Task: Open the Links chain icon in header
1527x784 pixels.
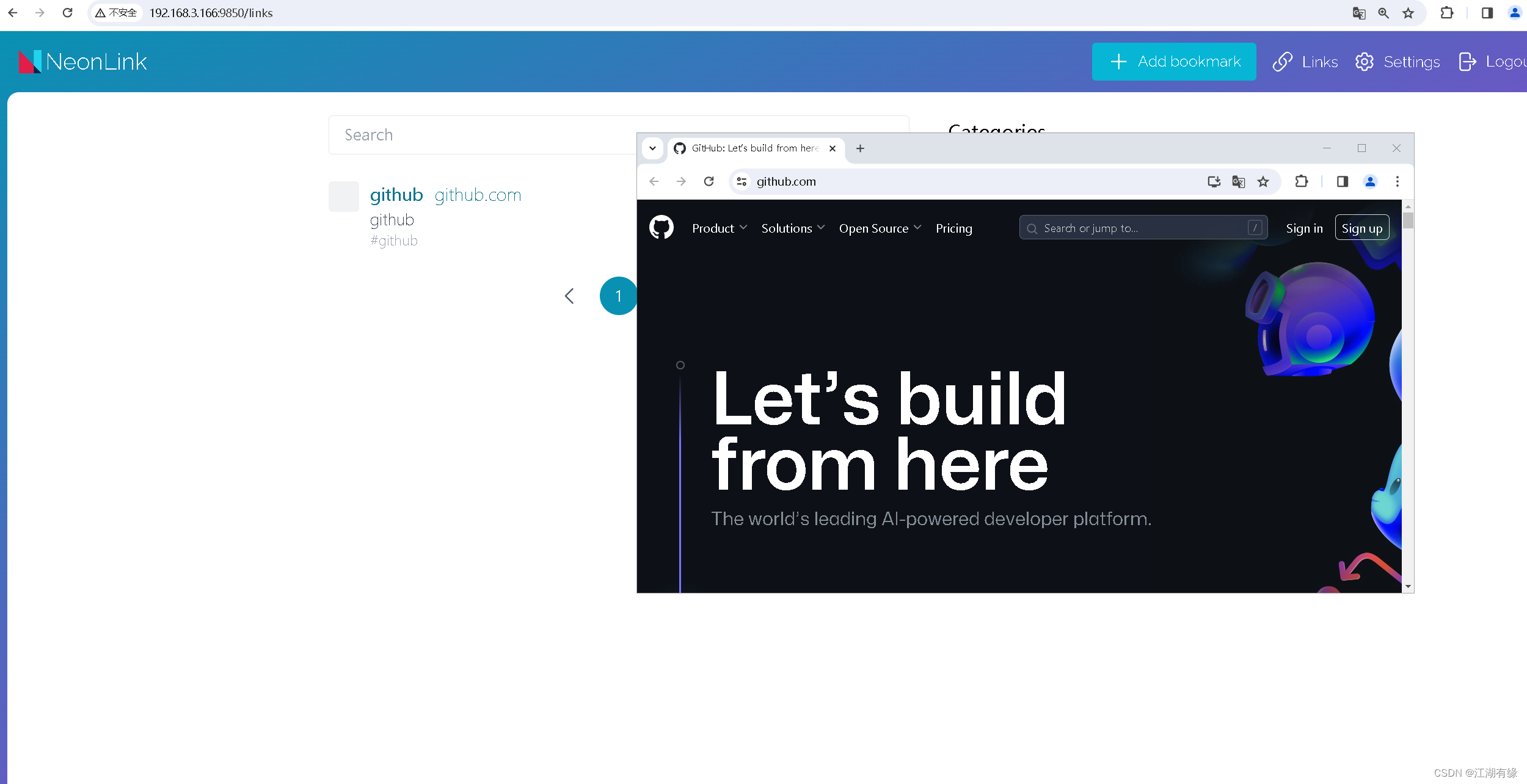Action: tap(1283, 62)
